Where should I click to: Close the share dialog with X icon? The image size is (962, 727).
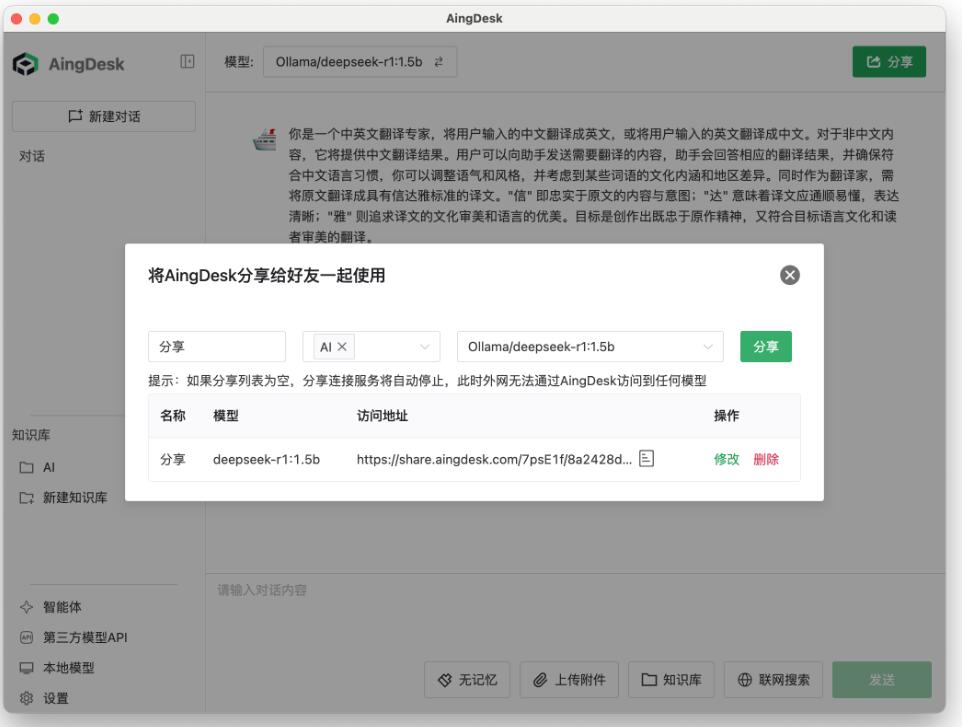[790, 276]
